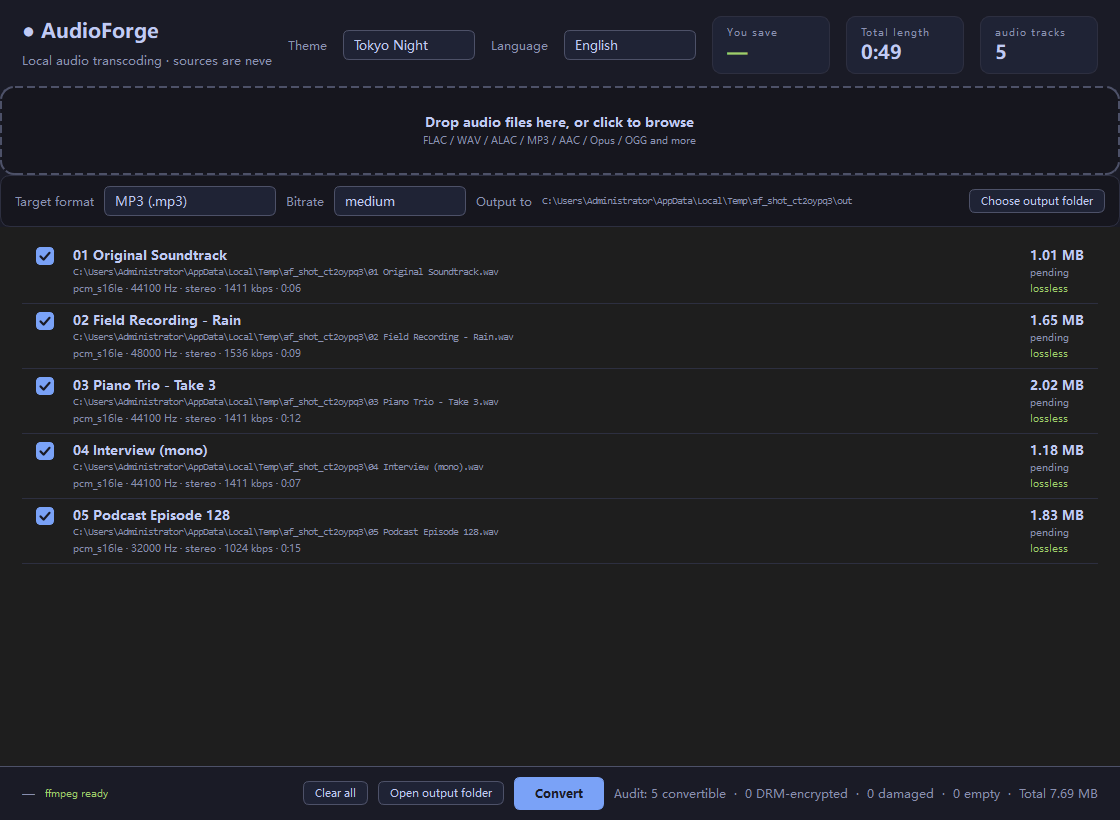Viewport: 1120px width, 820px height.
Task: Toggle checkbox for 05 Podcast Episode 128
Action: (x=45, y=516)
